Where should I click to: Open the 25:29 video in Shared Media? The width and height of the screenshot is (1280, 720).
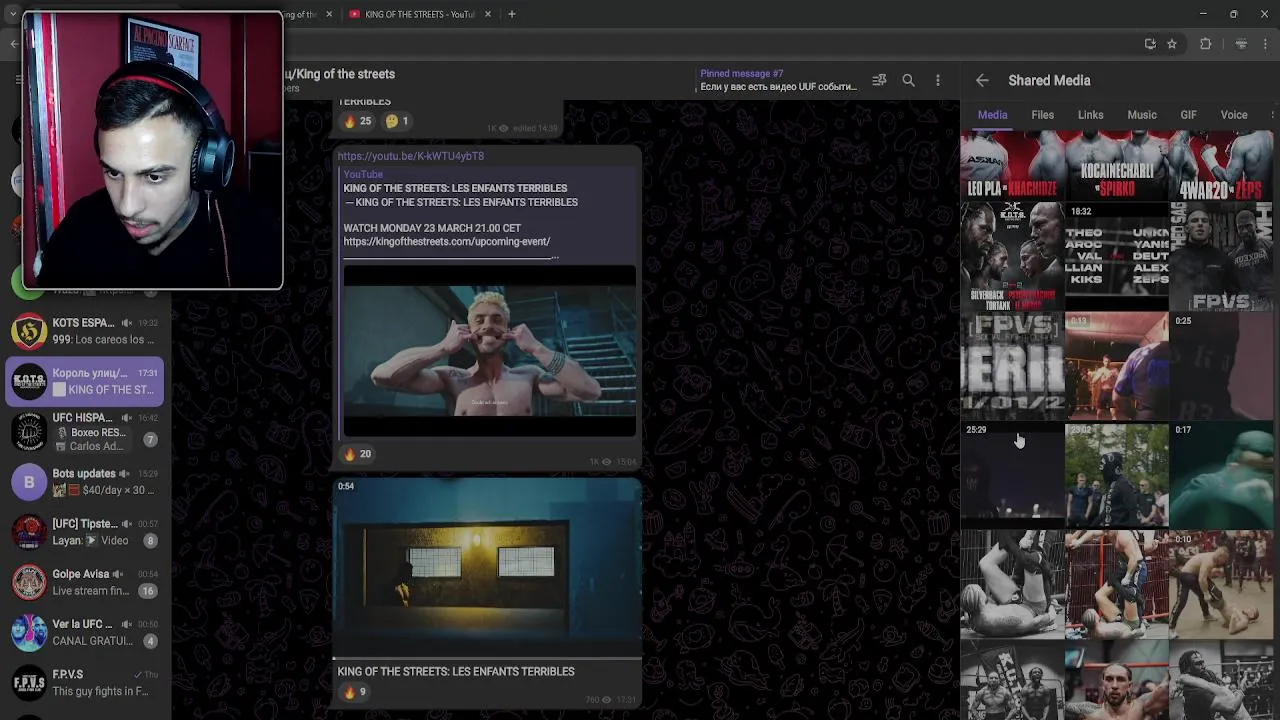click(x=1012, y=474)
